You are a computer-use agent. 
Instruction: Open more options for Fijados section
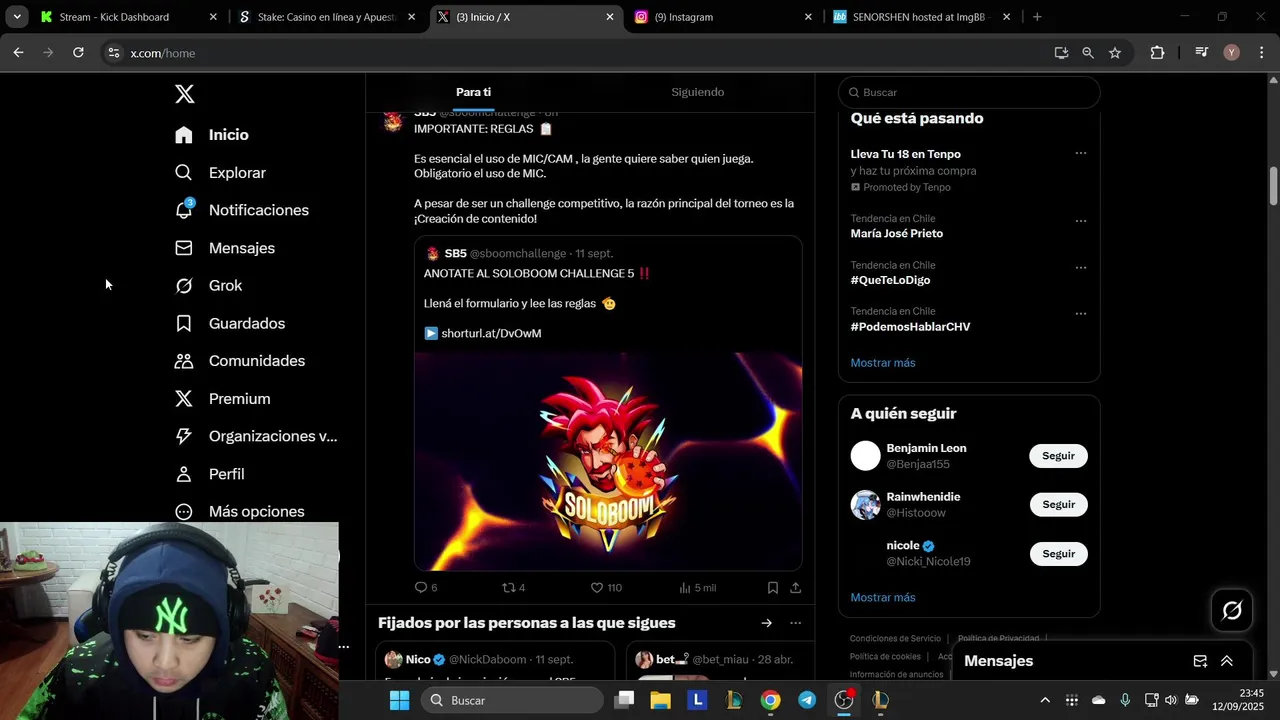(796, 623)
